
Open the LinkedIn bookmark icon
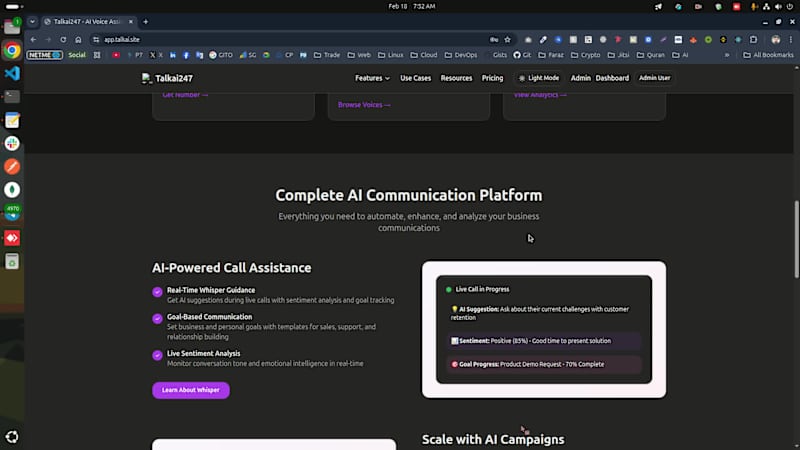point(173,55)
